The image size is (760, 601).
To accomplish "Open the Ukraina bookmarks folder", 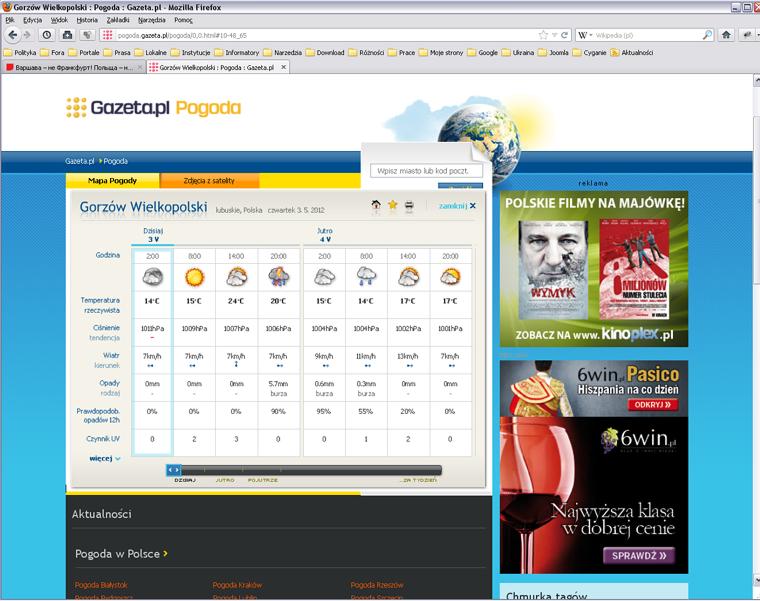I will point(518,52).
